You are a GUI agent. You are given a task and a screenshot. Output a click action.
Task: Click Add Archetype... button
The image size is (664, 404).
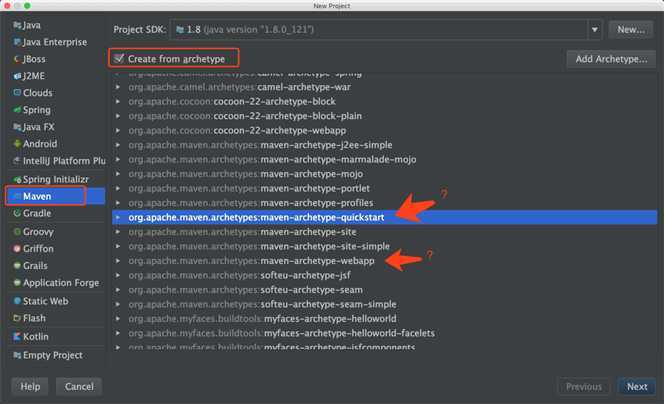point(611,59)
